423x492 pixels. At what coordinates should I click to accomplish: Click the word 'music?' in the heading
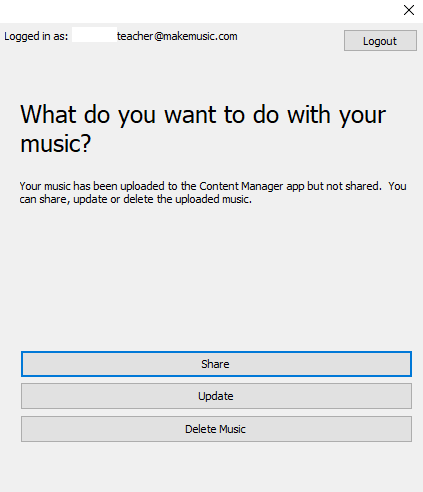coord(55,144)
